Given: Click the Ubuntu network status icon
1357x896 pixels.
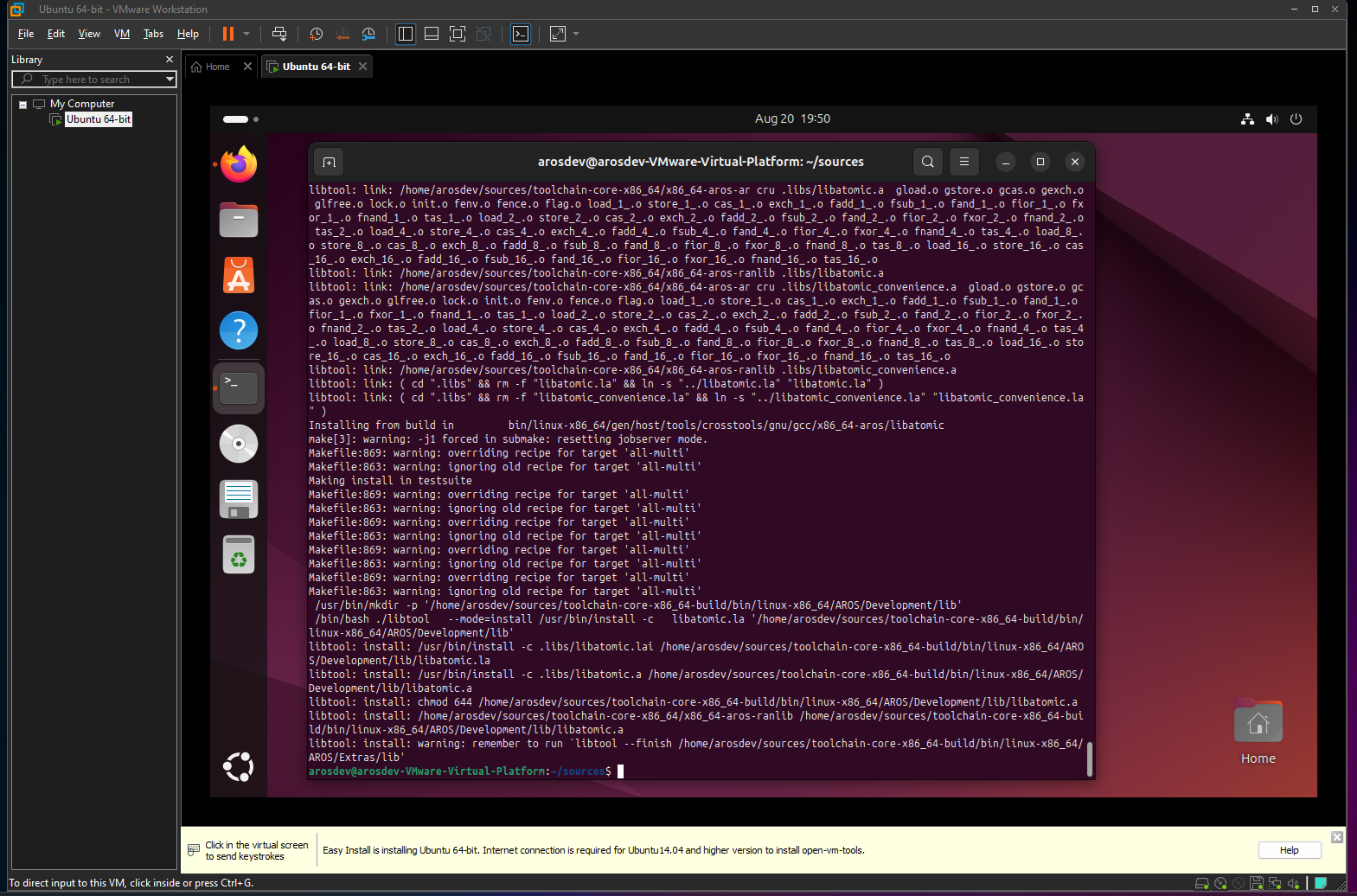Looking at the screenshot, I should 1247,119.
